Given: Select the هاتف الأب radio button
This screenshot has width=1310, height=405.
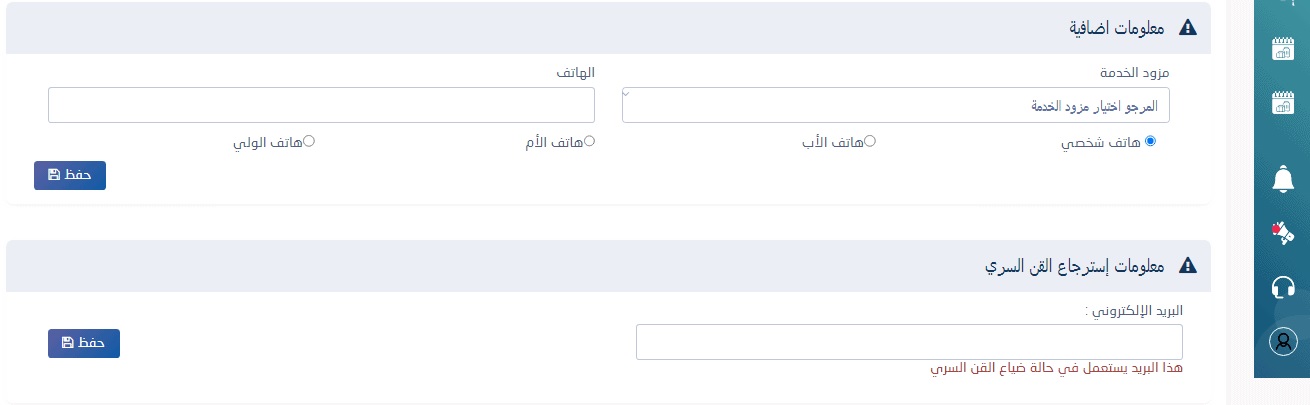Looking at the screenshot, I should 870,141.
